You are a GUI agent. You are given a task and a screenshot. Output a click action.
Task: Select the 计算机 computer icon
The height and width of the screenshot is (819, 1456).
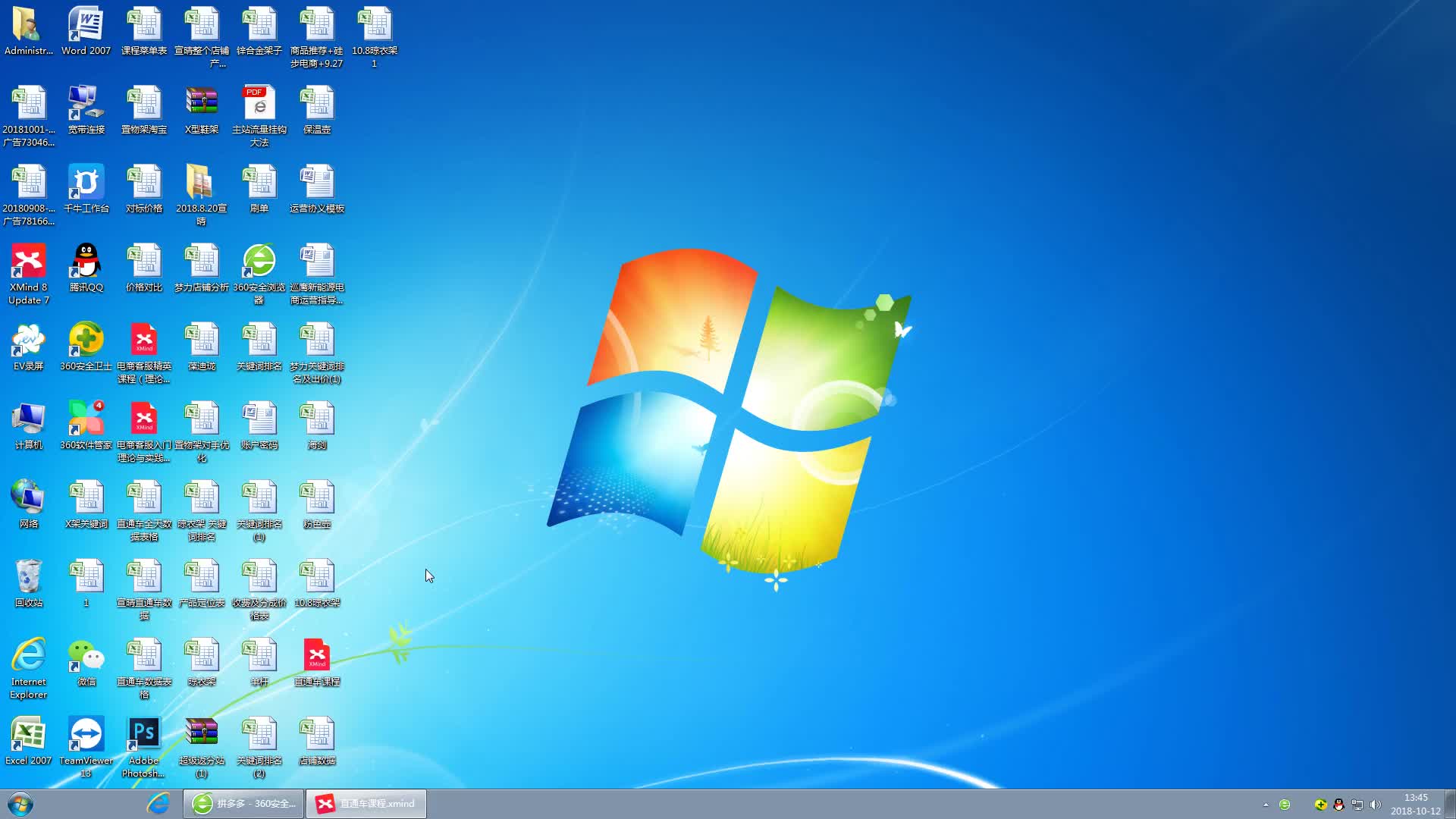click(28, 425)
